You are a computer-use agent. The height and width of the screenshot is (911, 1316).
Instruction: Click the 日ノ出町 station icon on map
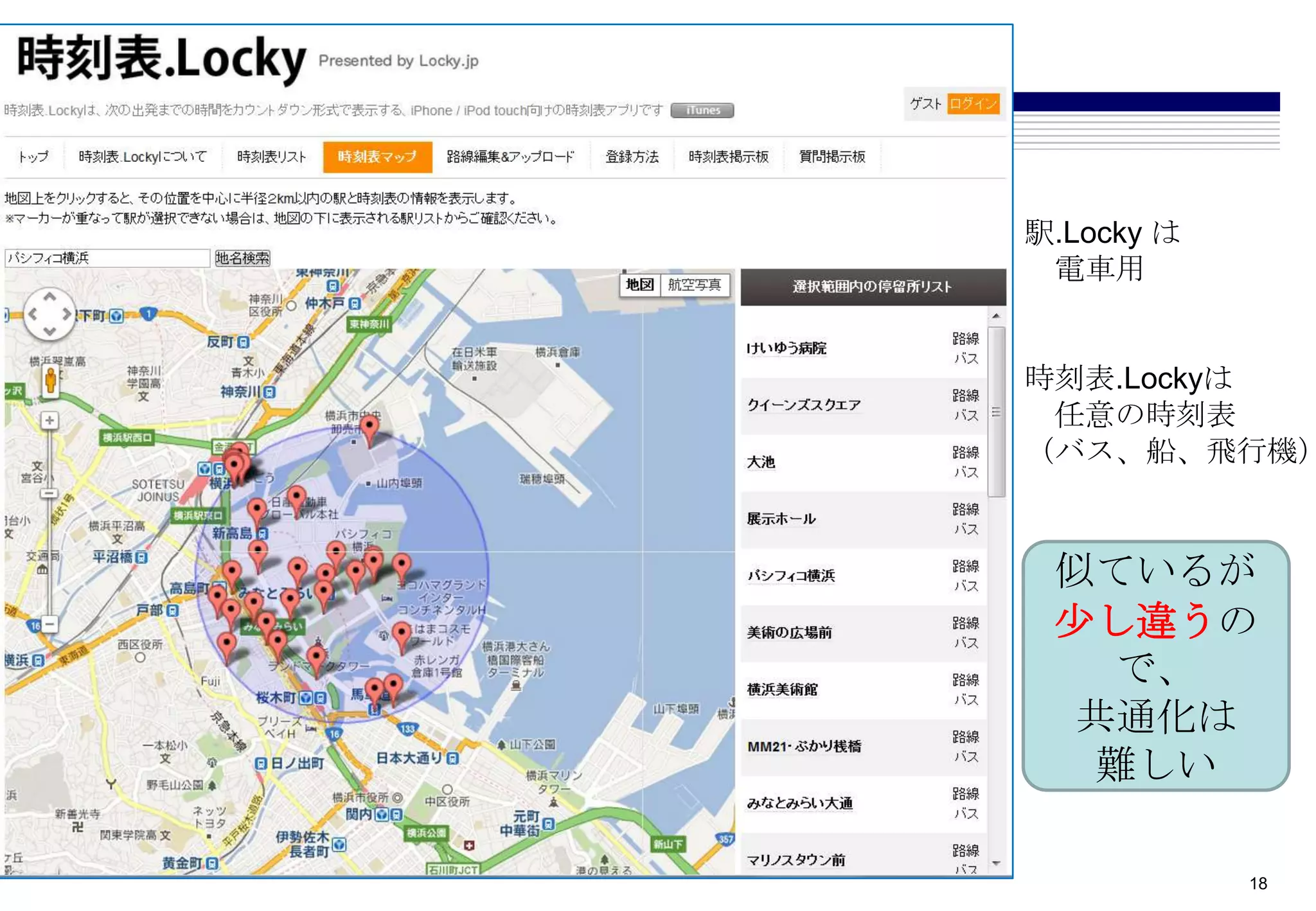261,764
